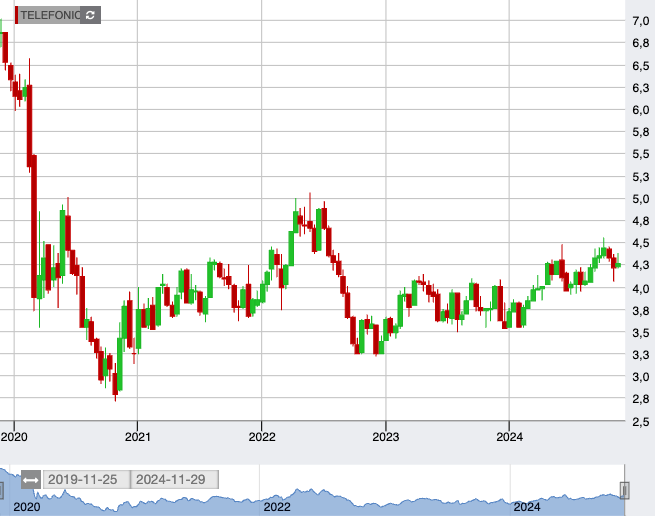Click the 2021 x-axis label

(x=138, y=437)
